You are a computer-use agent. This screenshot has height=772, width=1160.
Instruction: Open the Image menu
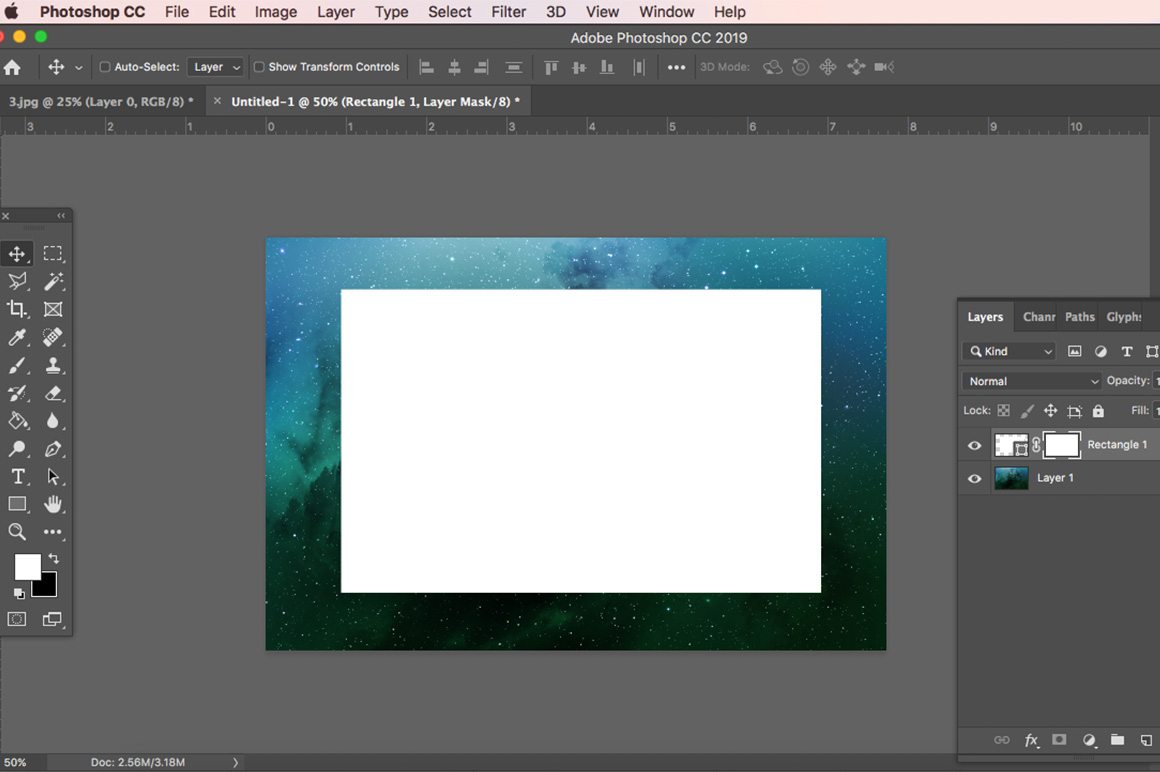click(x=276, y=12)
